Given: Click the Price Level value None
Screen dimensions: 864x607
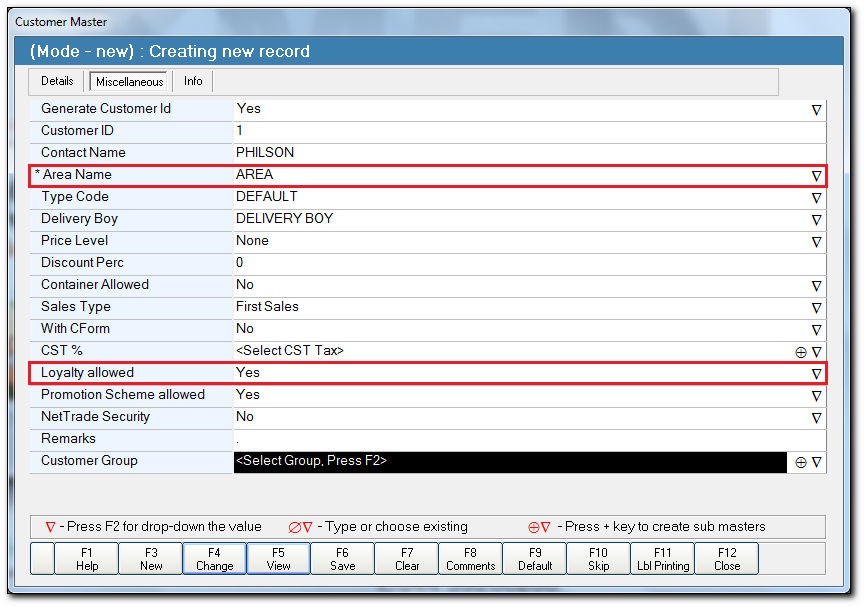Looking at the screenshot, I should (252, 241).
